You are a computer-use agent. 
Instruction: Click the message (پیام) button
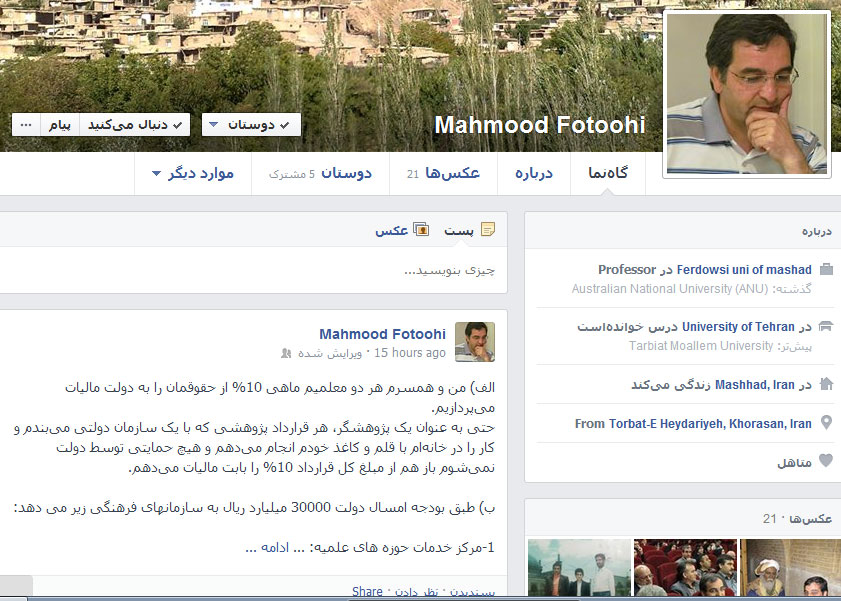(60, 124)
